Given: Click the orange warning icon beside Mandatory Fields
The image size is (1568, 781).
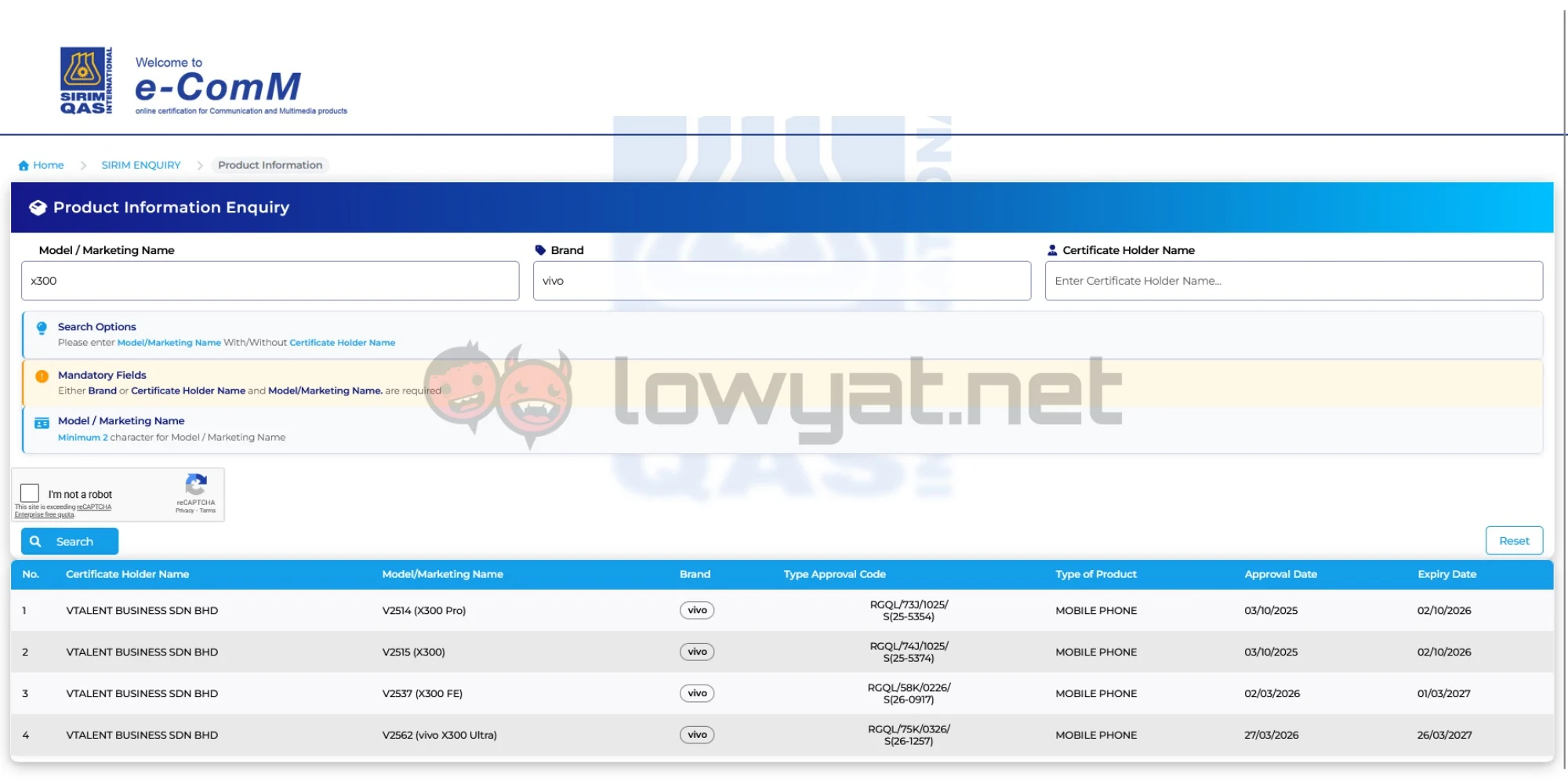Looking at the screenshot, I should pyautogui.click(x=42, y=376).
